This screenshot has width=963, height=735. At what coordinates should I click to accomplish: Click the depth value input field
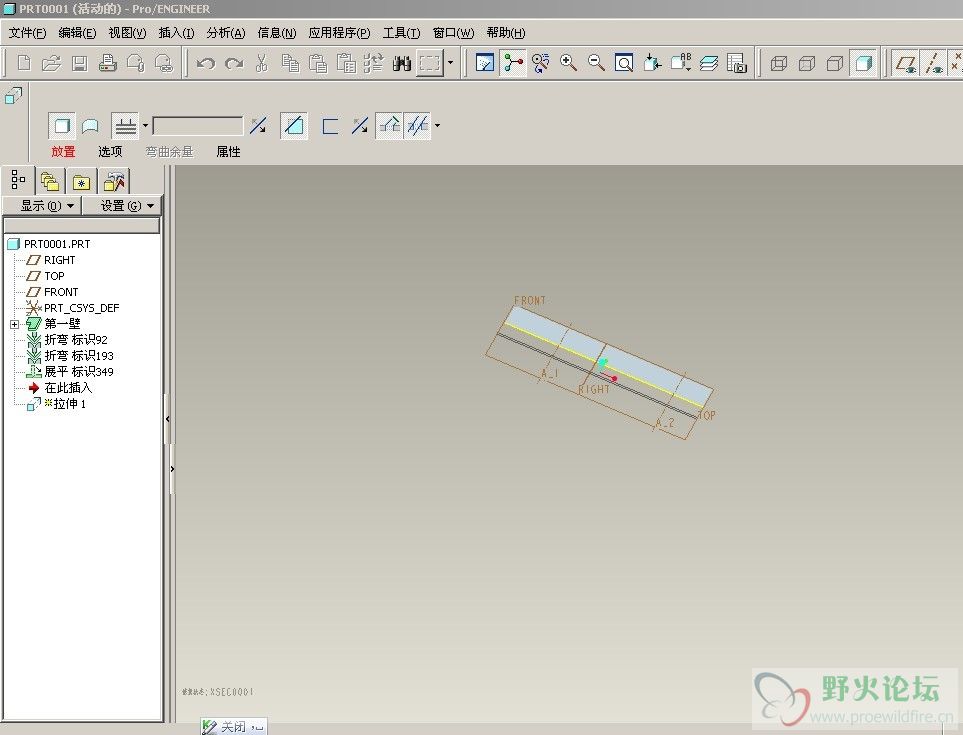198,126
